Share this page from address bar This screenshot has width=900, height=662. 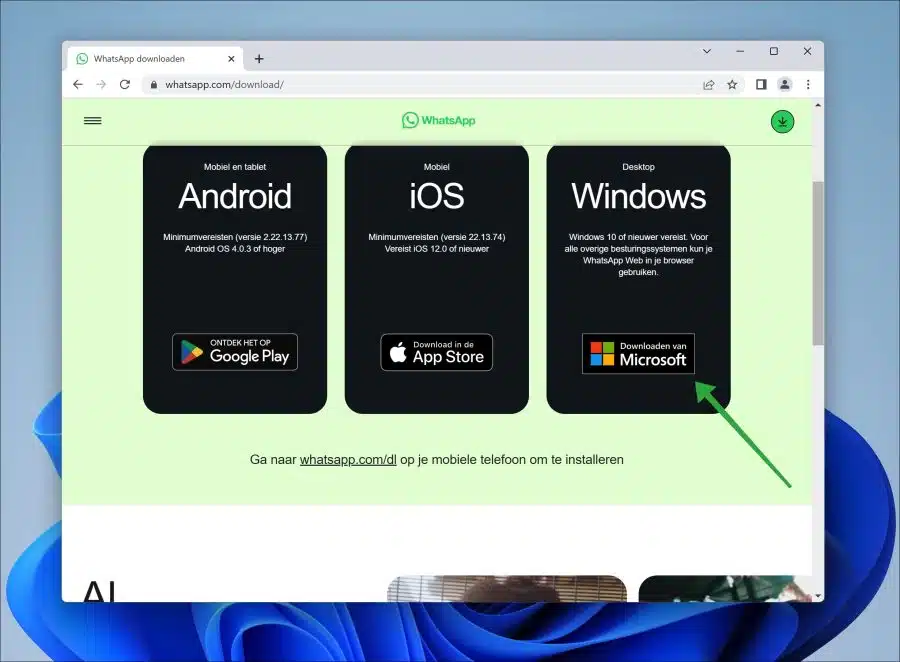pyautogui.click(x=708, y=84)
